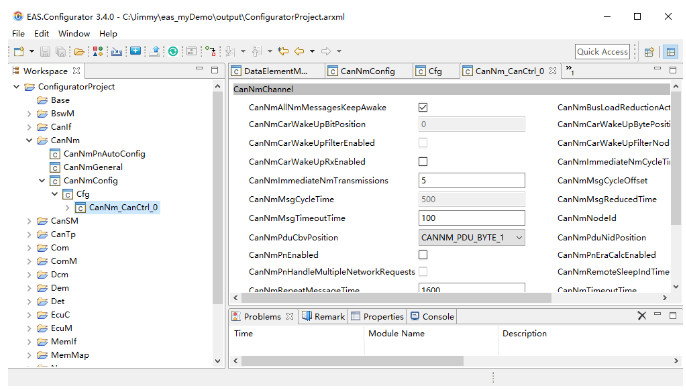Go to last edit location icon
This screenshot has width=686, height=390.
point(284,51)
